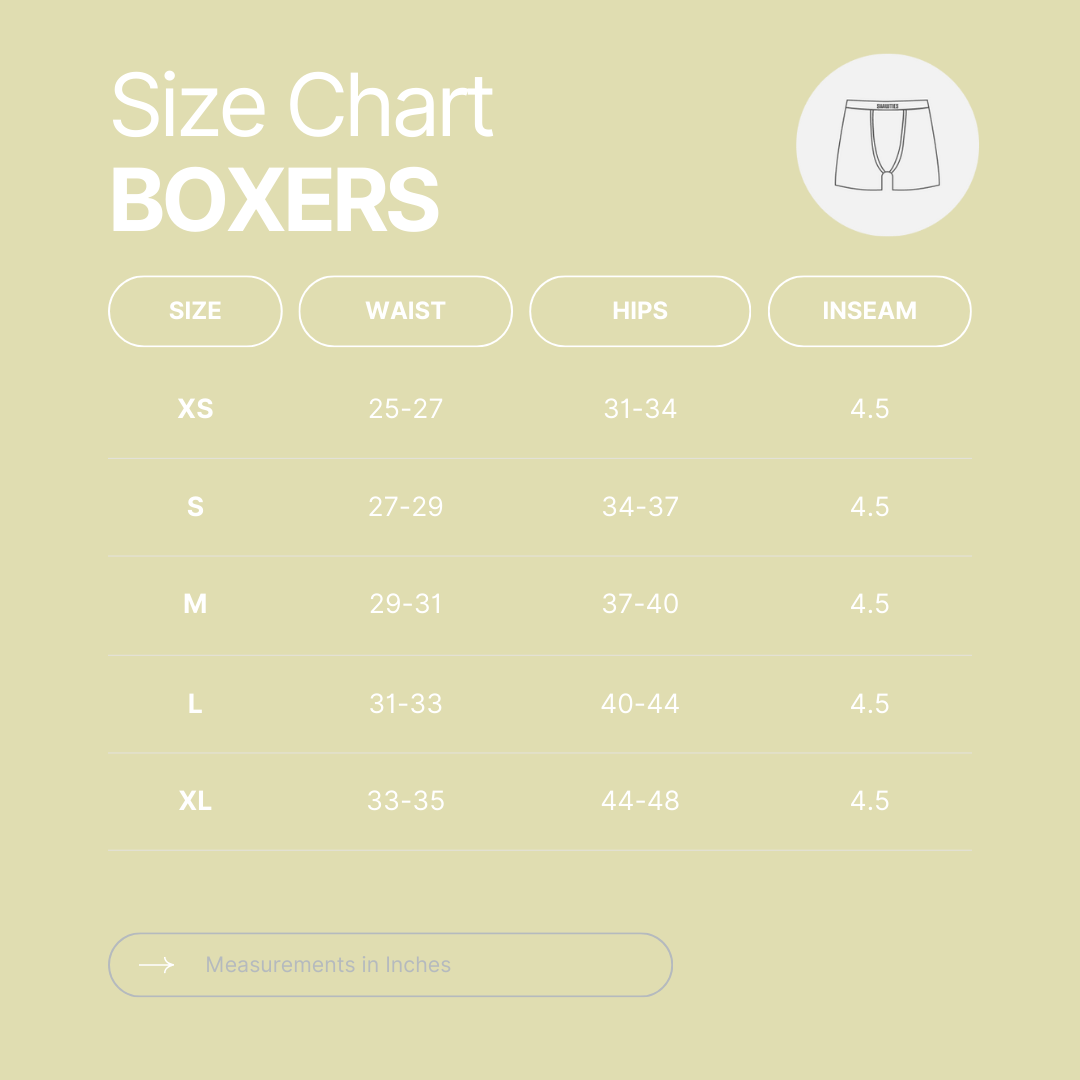Screen dimensions: 1080x1080
Task: Click the 44-48 hips measurement
Action: coord(640,801)
